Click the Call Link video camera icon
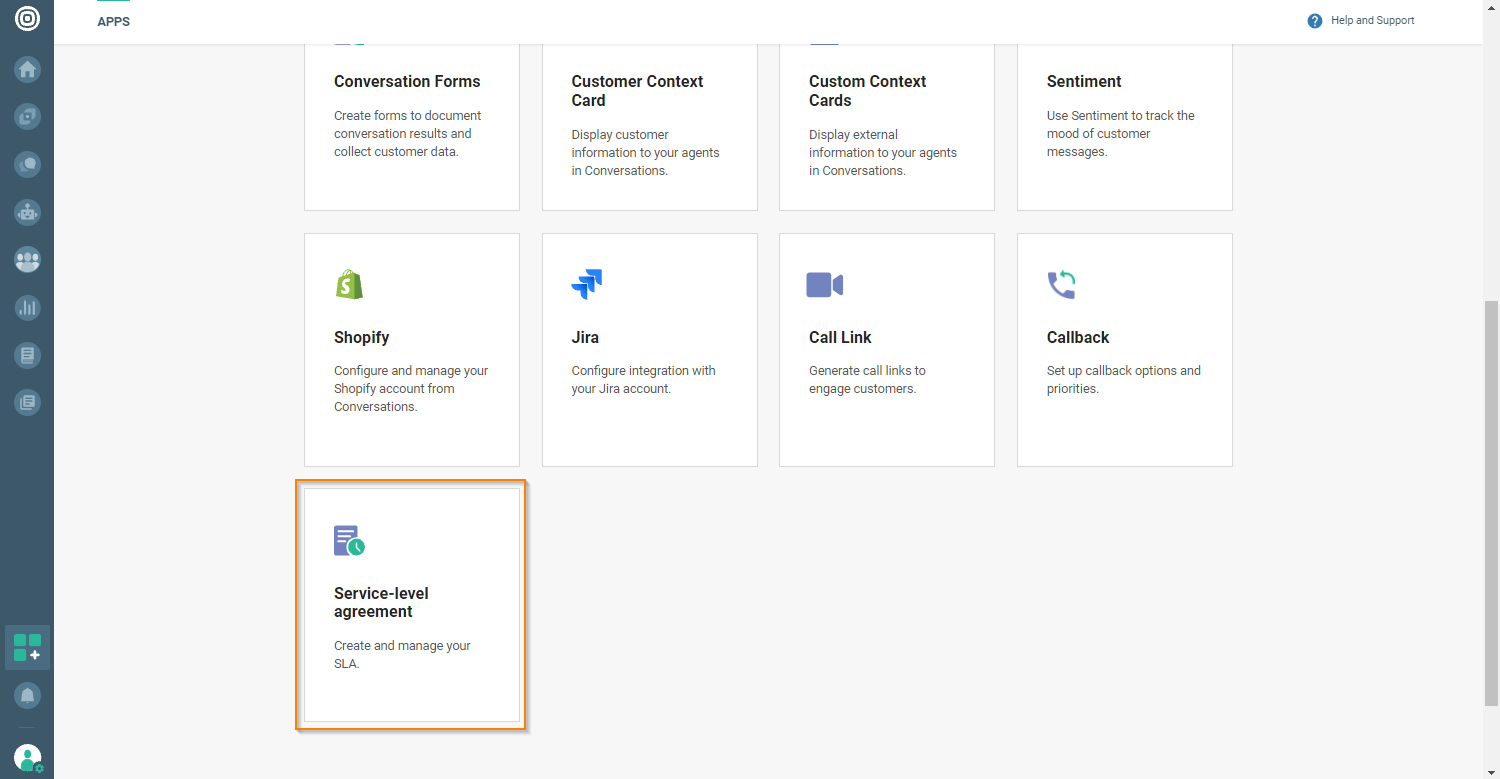1500x779 pixels. pyautogui.click(x=824, y=285)
